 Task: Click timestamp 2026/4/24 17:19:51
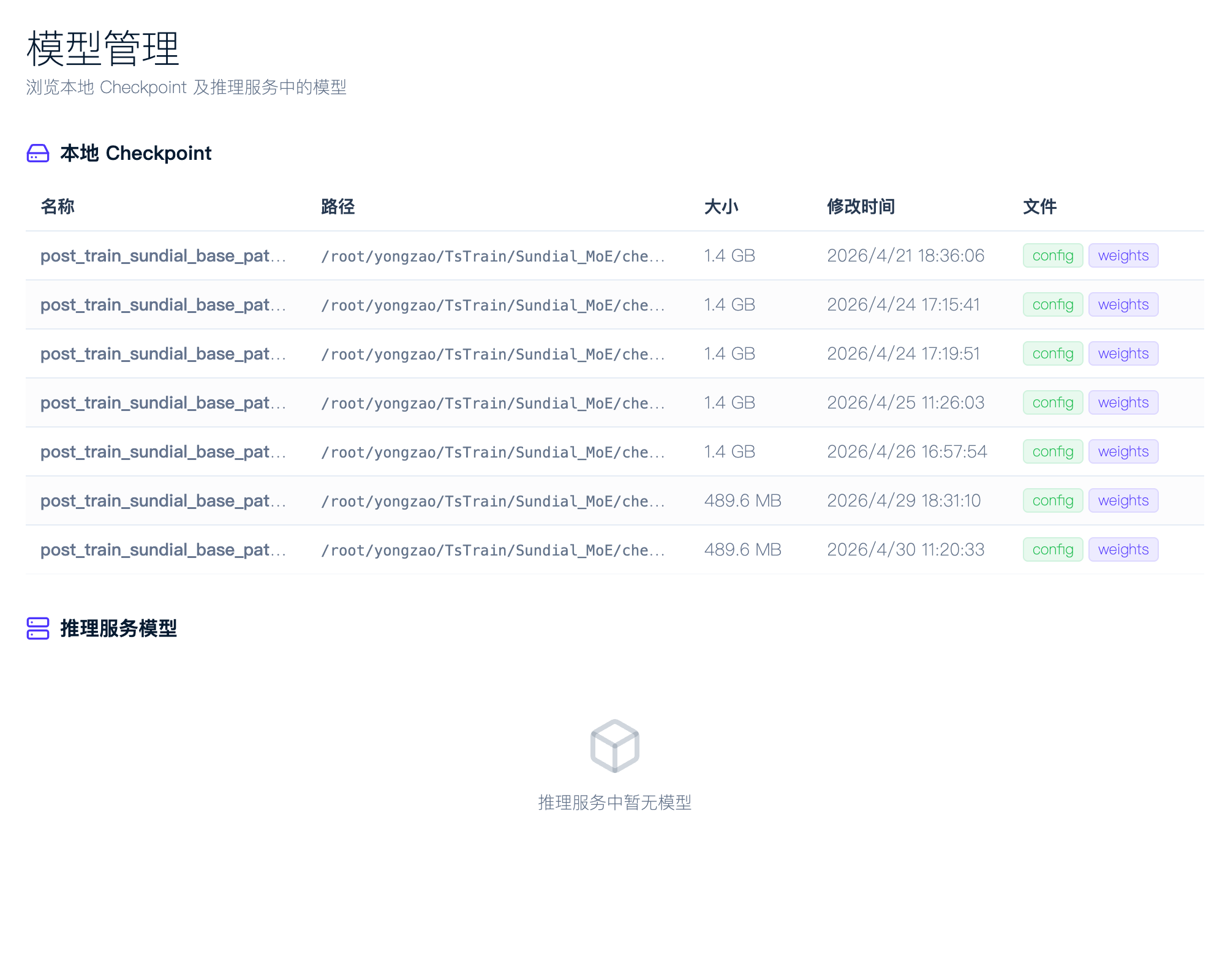[903, 353]
